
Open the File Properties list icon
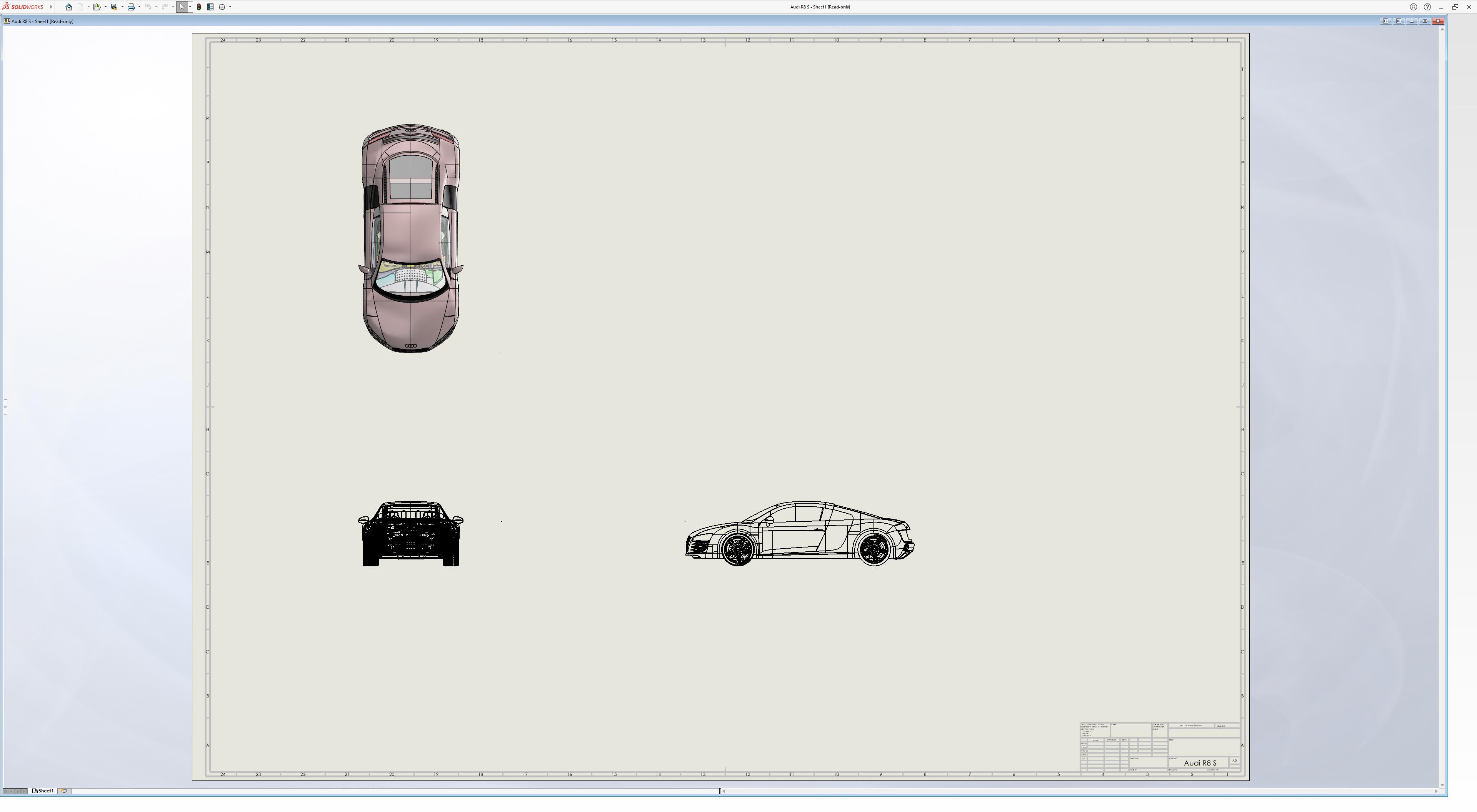pyautogui.click(x=210, y=7)
